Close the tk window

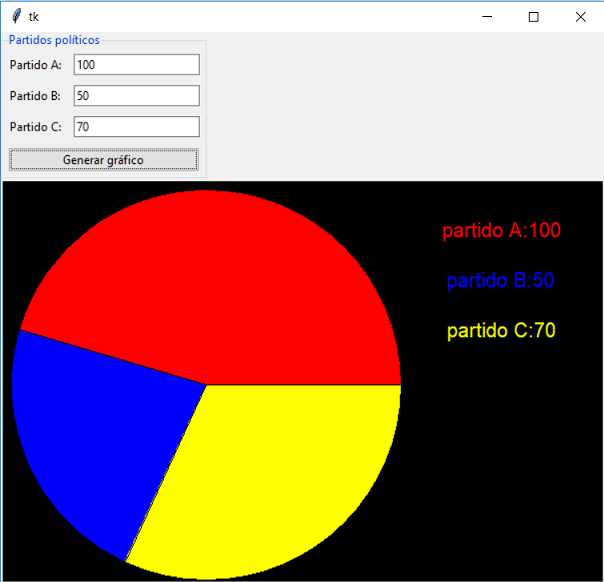coord(580,17)
